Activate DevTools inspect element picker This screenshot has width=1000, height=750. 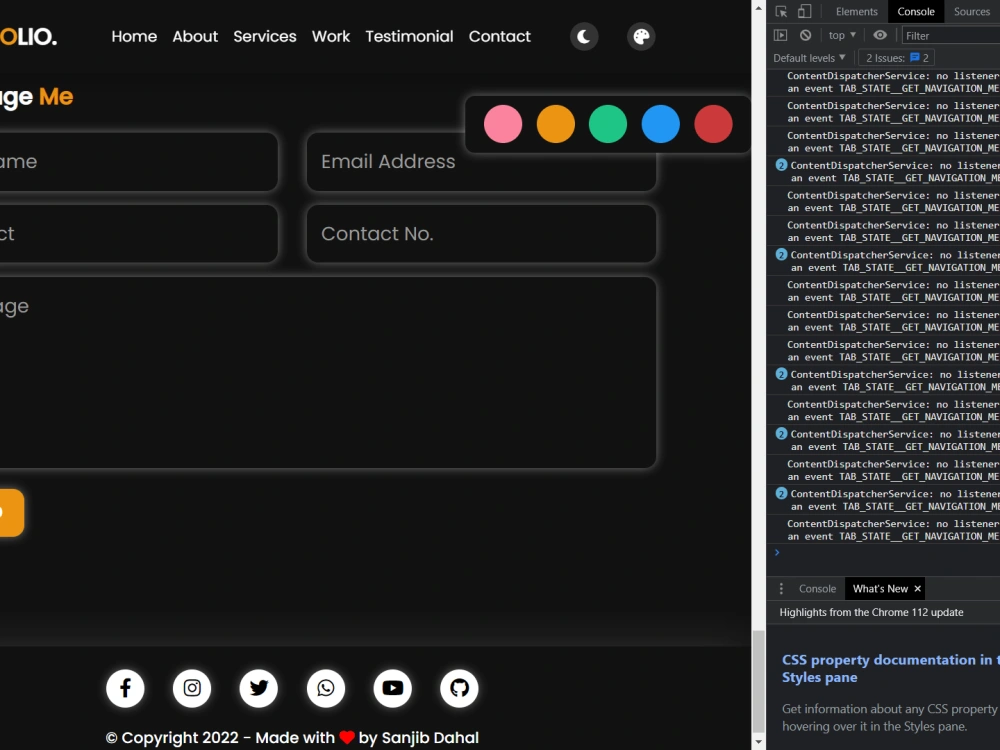point(781,11)
